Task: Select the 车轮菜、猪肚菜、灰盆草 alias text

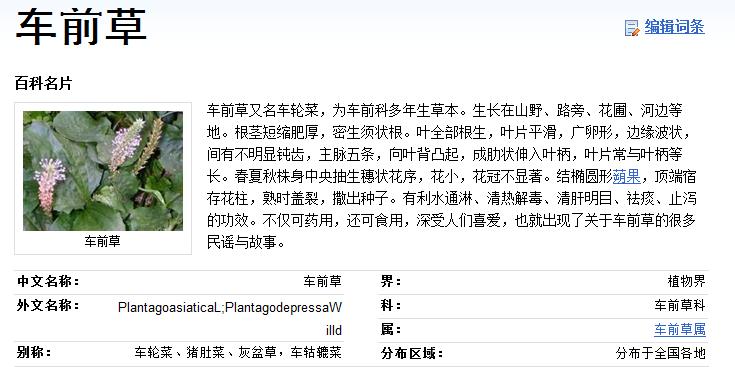Action: [205, 352]
